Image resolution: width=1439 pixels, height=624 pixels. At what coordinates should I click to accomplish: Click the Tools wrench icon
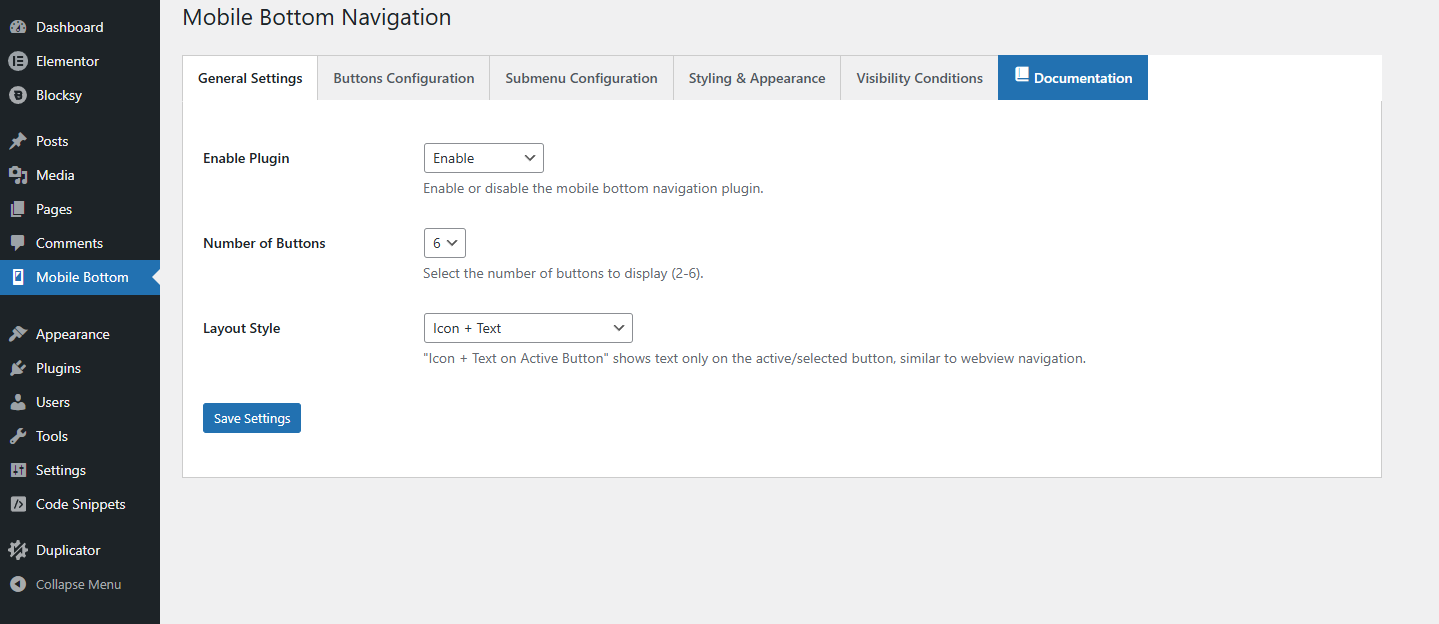tap(18, 436)
